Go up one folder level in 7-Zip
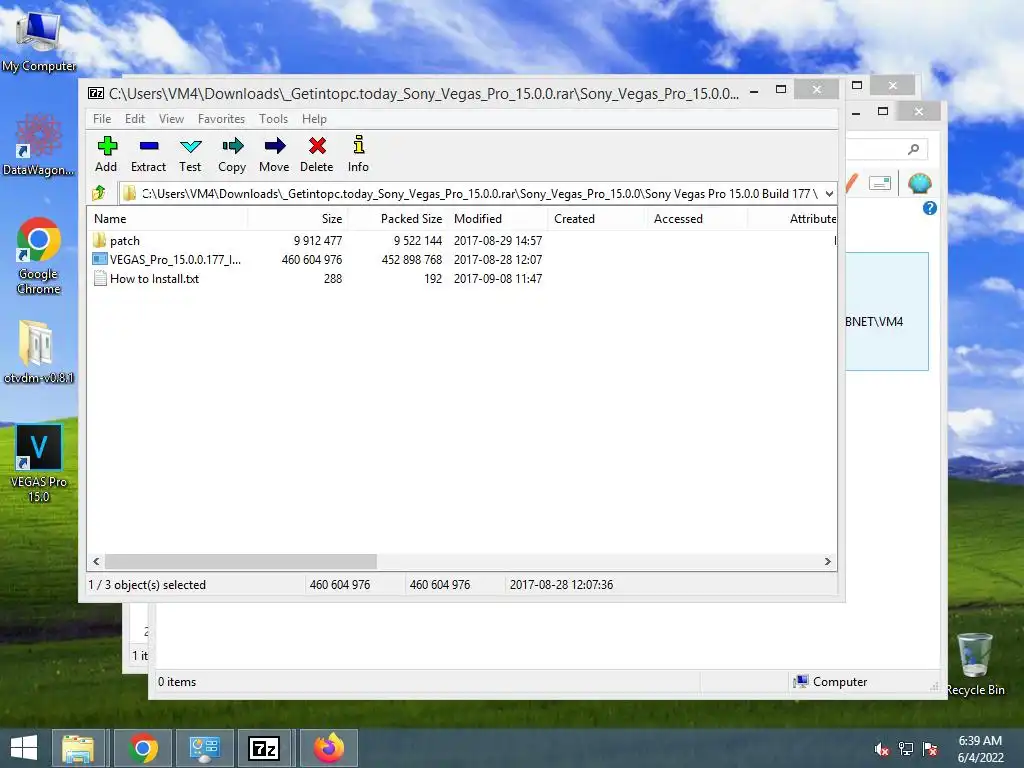The width and height of the screenshot is (1024, 768). point(99,193)
